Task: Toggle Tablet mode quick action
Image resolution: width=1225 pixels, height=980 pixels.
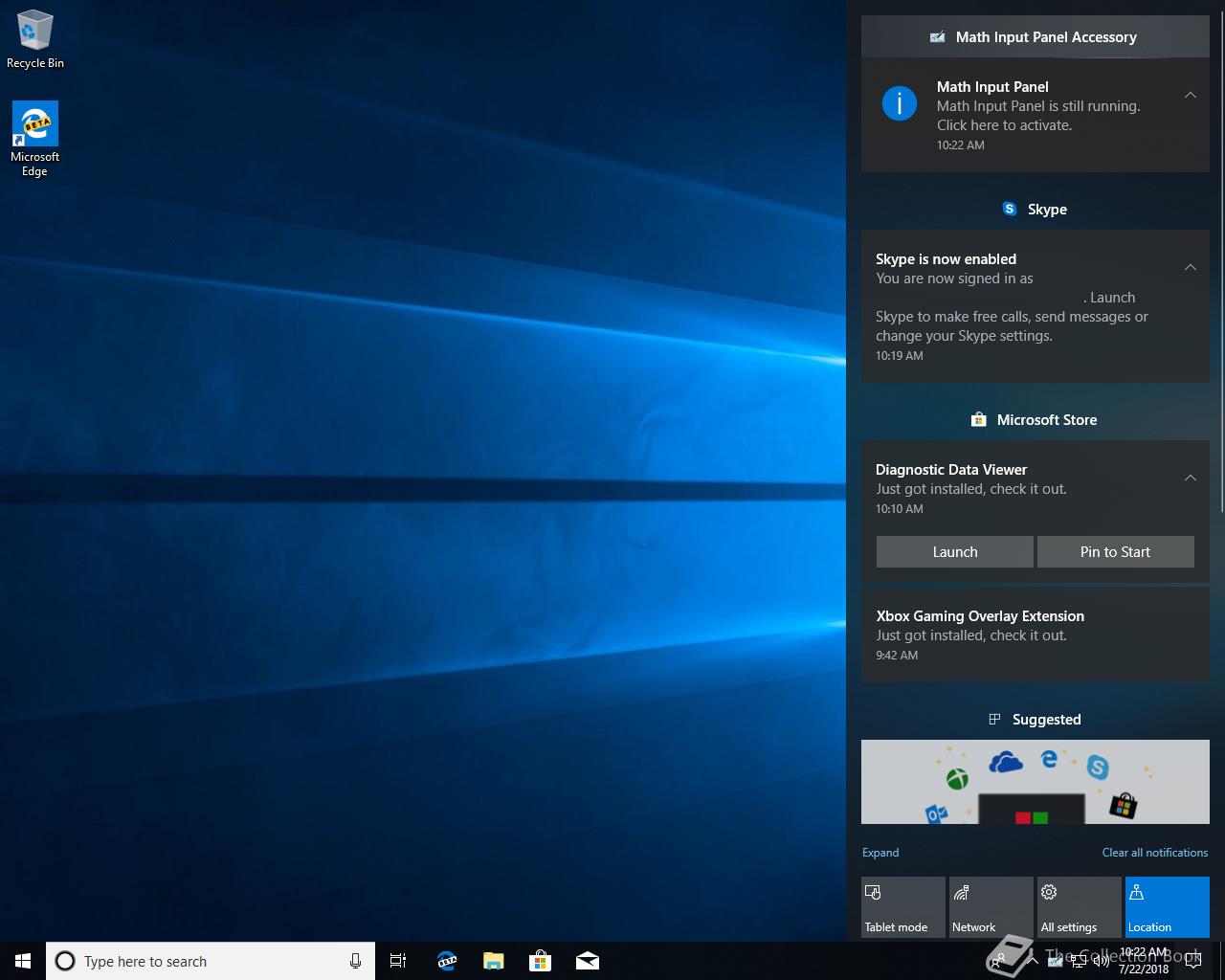Action: pyautogui.click(x=903, y=907)
